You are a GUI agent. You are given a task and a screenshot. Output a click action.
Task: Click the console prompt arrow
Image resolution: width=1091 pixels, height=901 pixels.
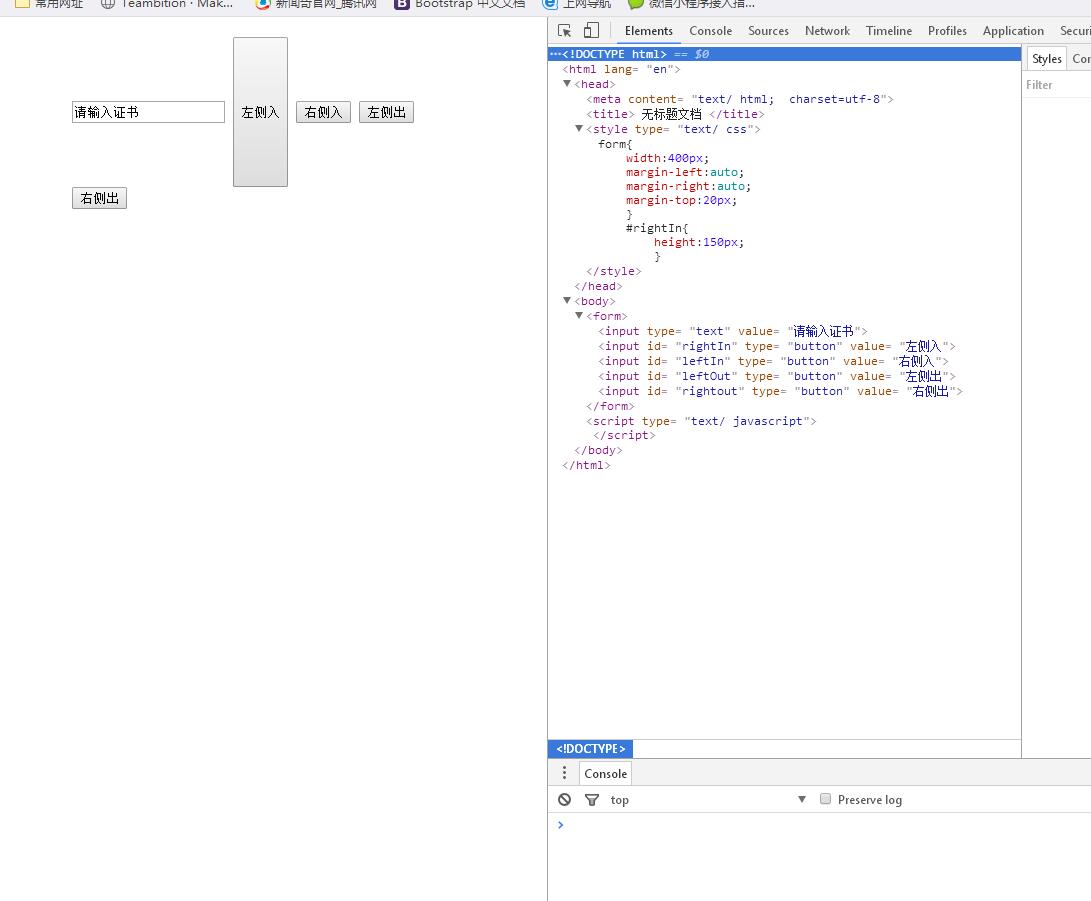click(561, 824)
